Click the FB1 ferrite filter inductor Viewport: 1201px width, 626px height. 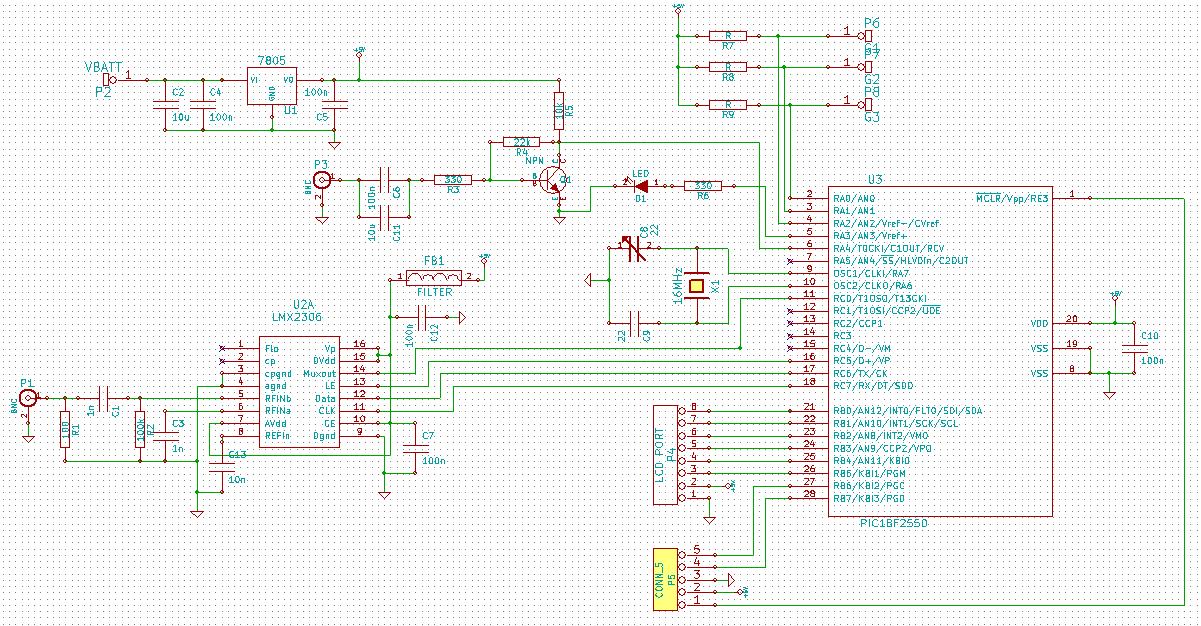(x=434, y=278)
